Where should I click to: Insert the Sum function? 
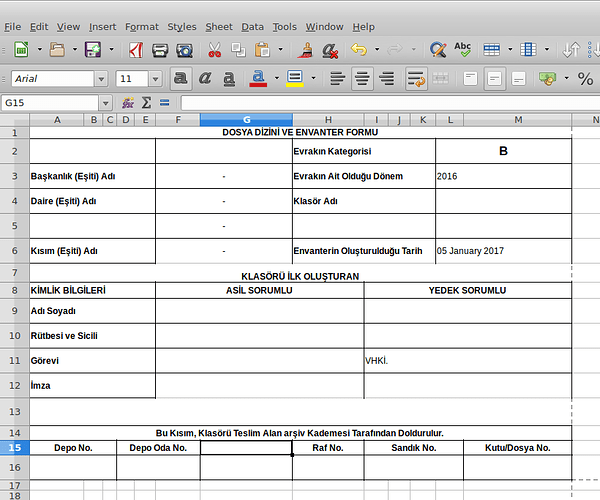[146, 103]
